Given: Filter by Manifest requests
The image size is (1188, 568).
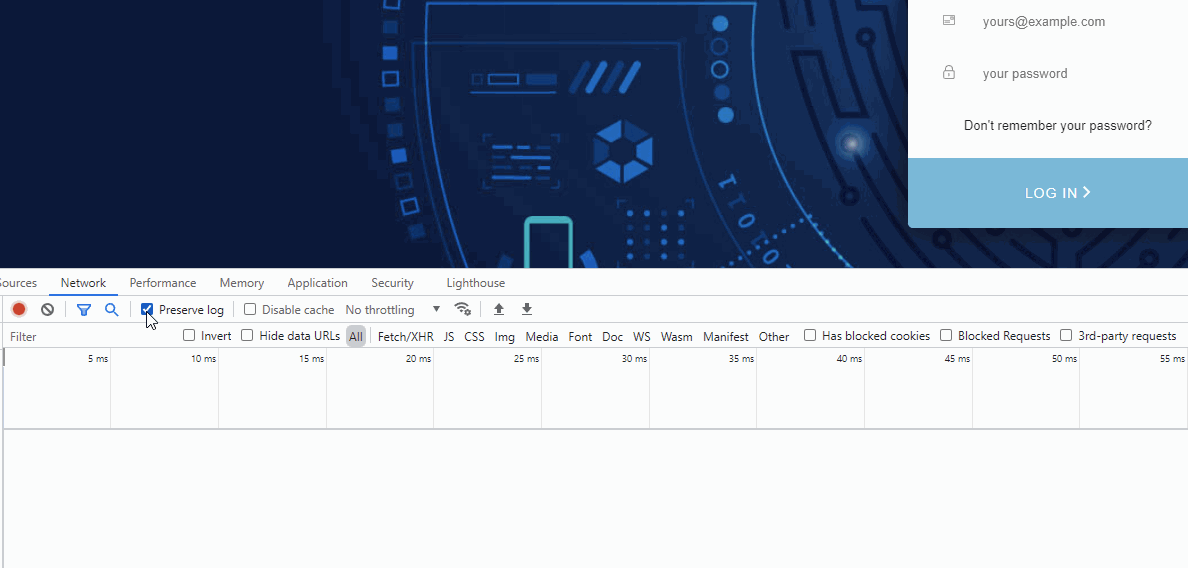Looking at the screenshot, I should (726, 336).
